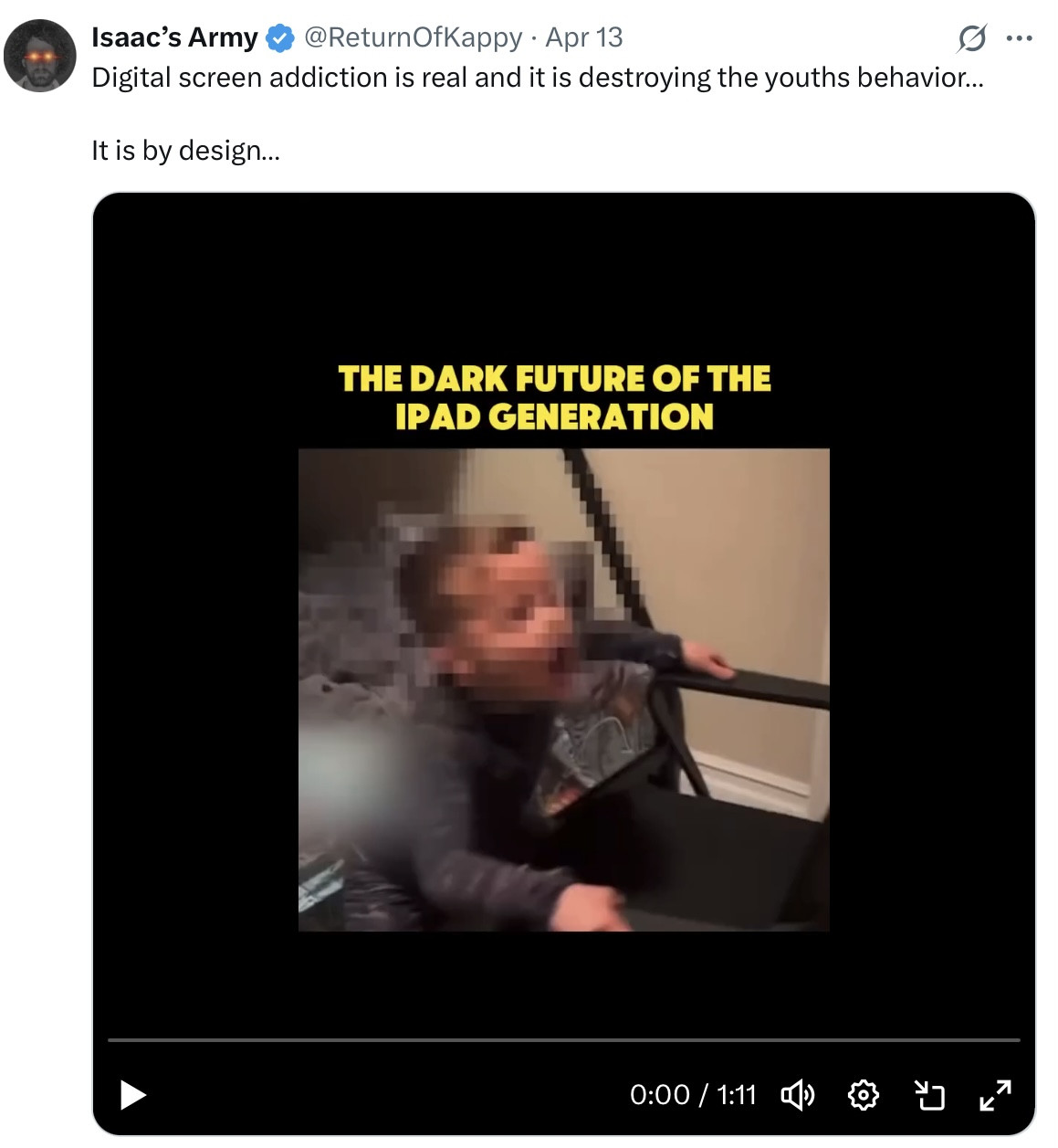Viewport: 1058px width, 1148px height.
Task: Click the 'Dark Future of the iPad Generation' caption
Action: 554,397
